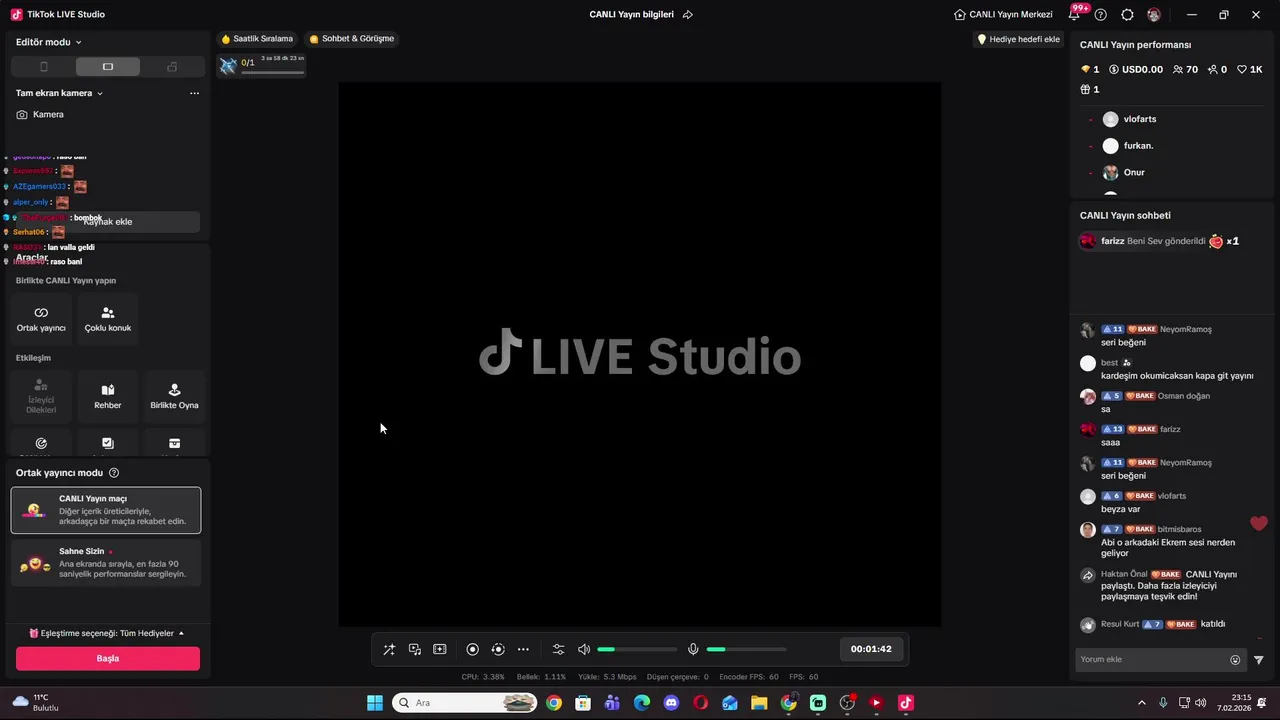Open CANLI Yayın bilgileri title

[x=631, y=14]
